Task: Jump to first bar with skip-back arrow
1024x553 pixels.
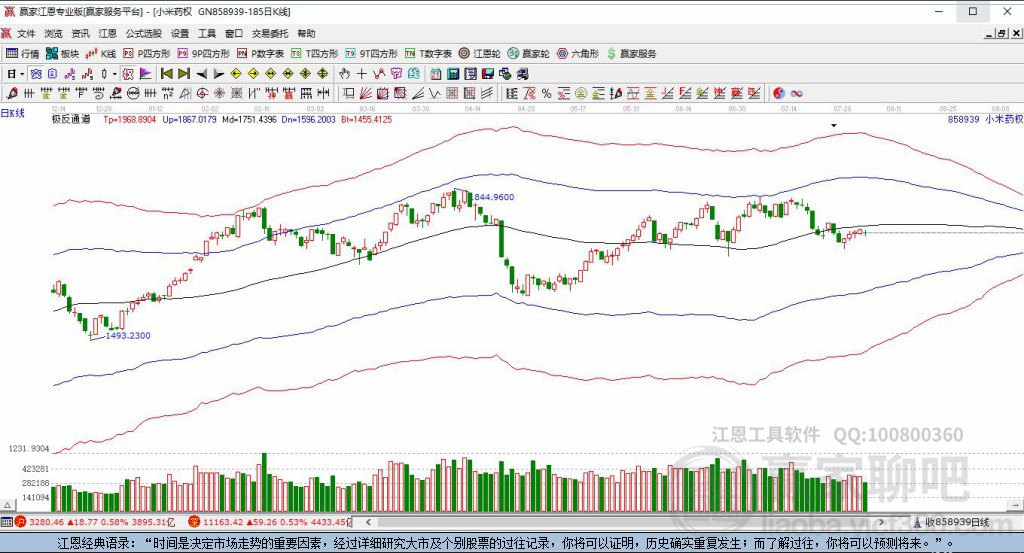Action: (167, 74)
